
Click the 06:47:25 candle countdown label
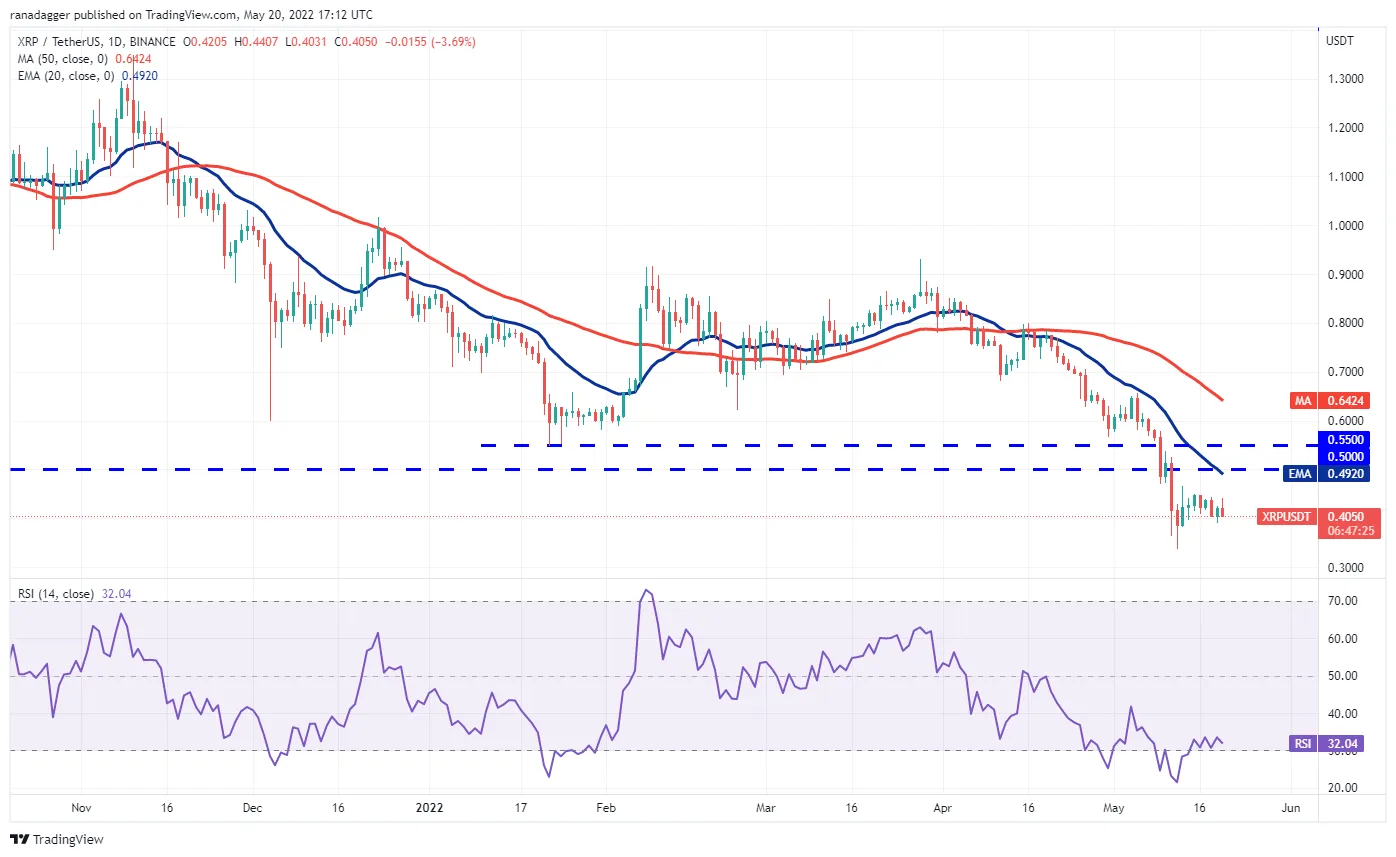(x=1351, y=532)
